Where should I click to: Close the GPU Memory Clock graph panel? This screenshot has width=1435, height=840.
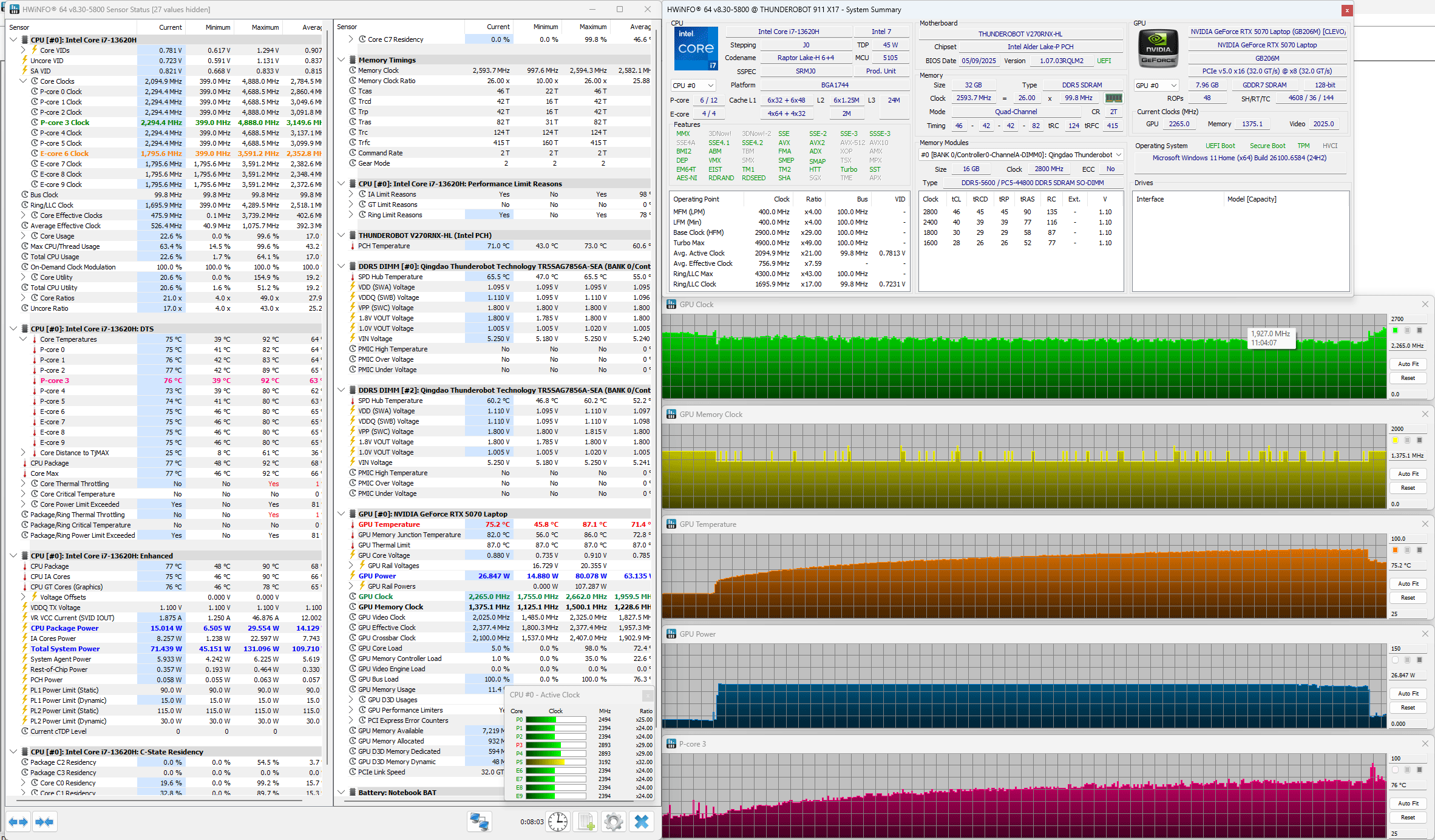[x=1425, y=414]
